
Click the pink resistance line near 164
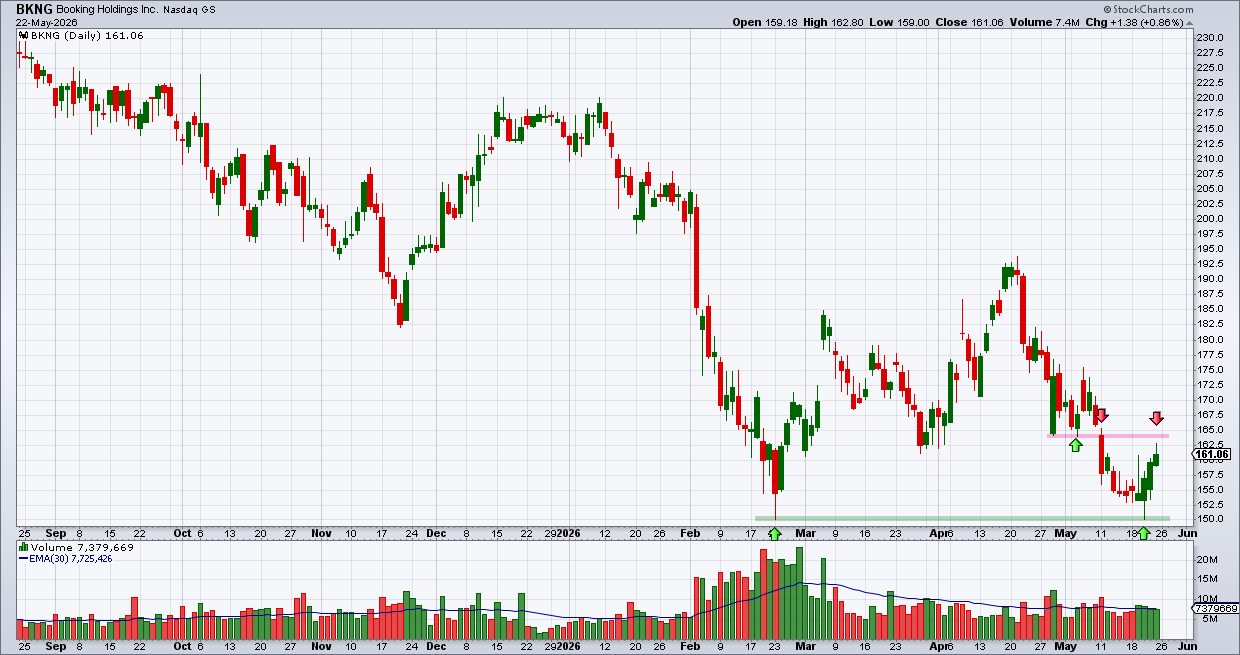tap(1108, 435)
